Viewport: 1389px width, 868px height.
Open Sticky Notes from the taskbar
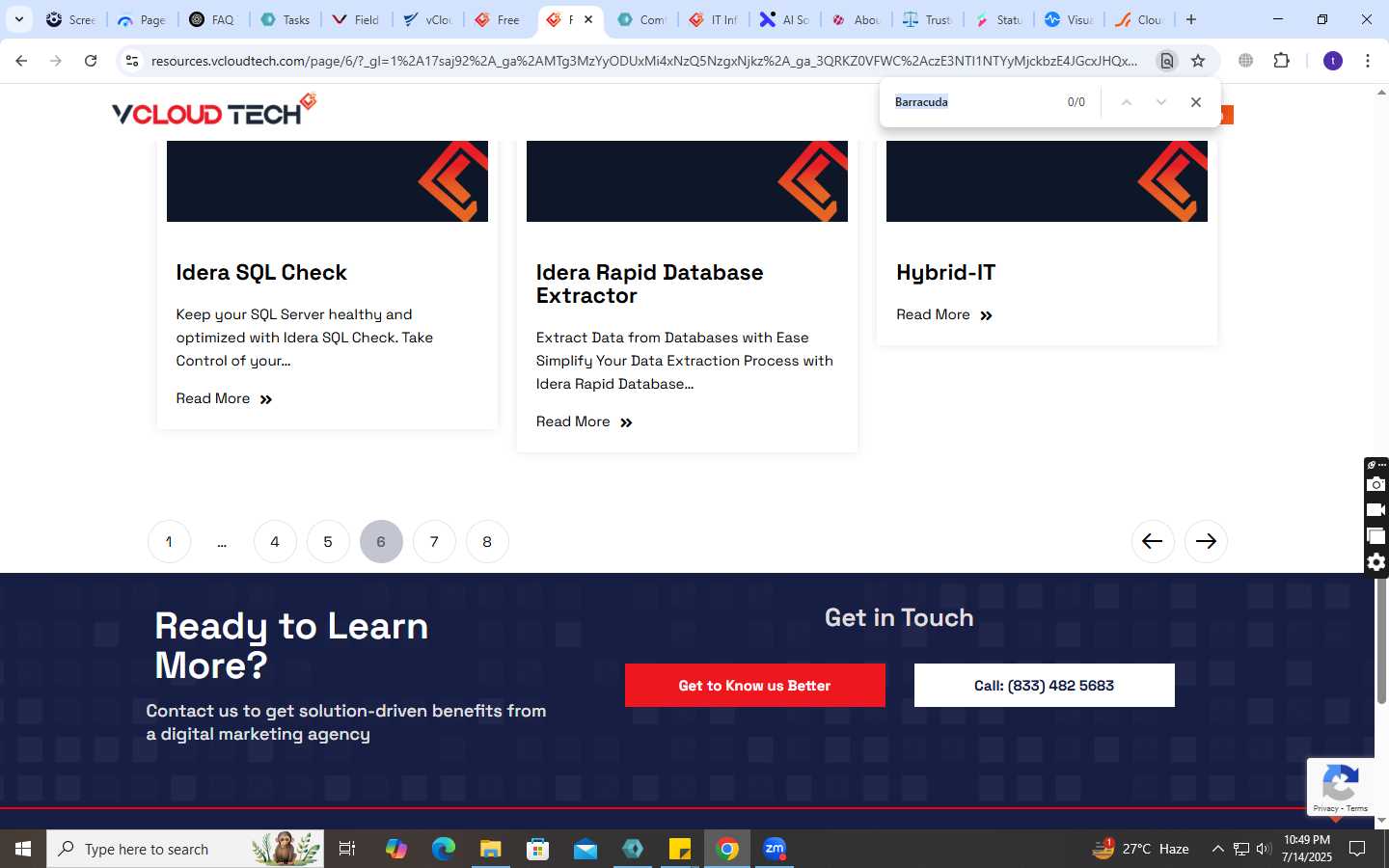click(680, 849)
